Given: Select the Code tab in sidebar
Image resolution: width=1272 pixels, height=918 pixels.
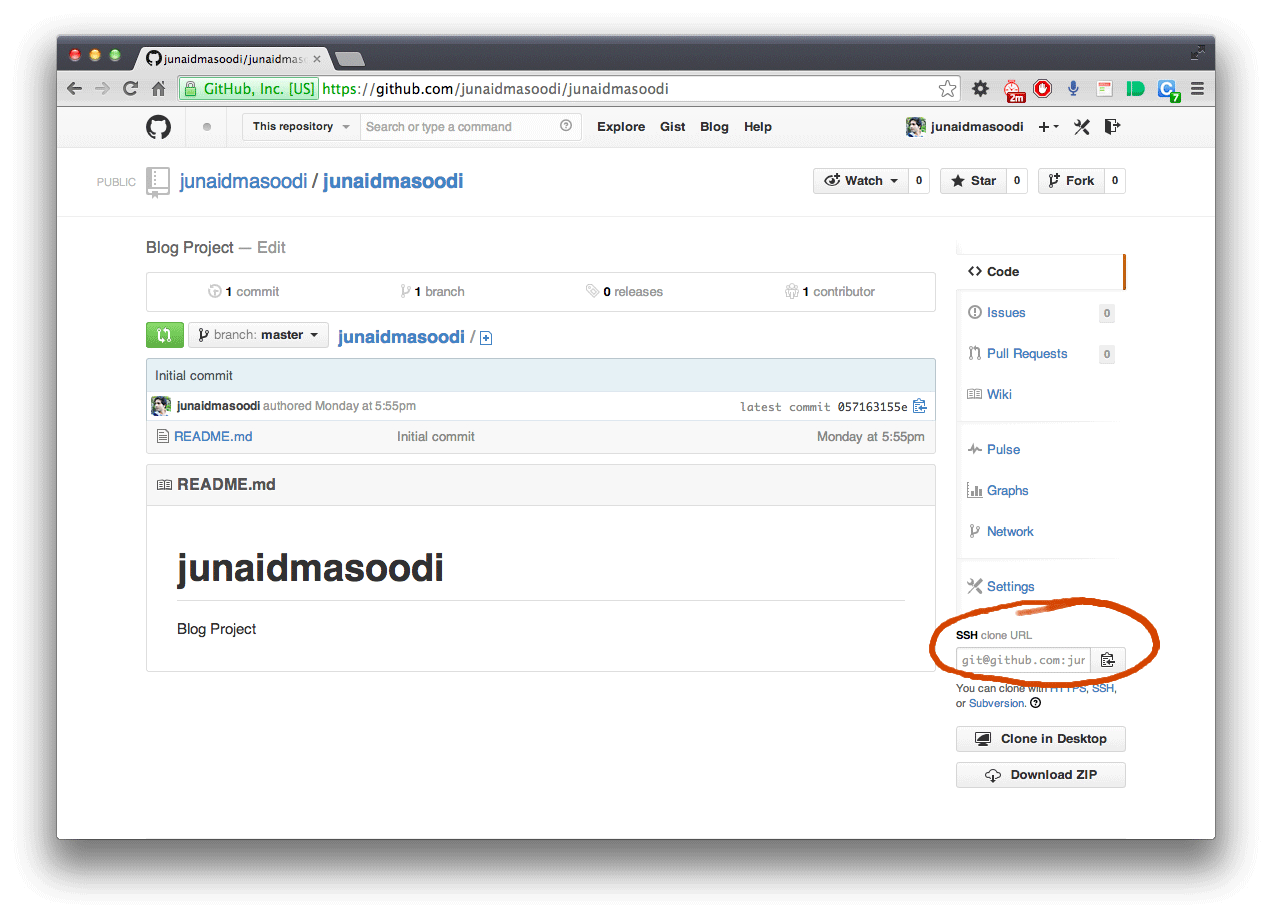Looking at the screenshot, I should [x=1040, y=272].
